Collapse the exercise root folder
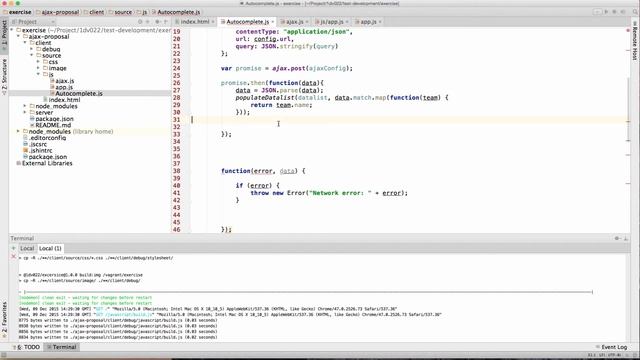This screenshot has width=640, height=360. click(x=12, y=30)
